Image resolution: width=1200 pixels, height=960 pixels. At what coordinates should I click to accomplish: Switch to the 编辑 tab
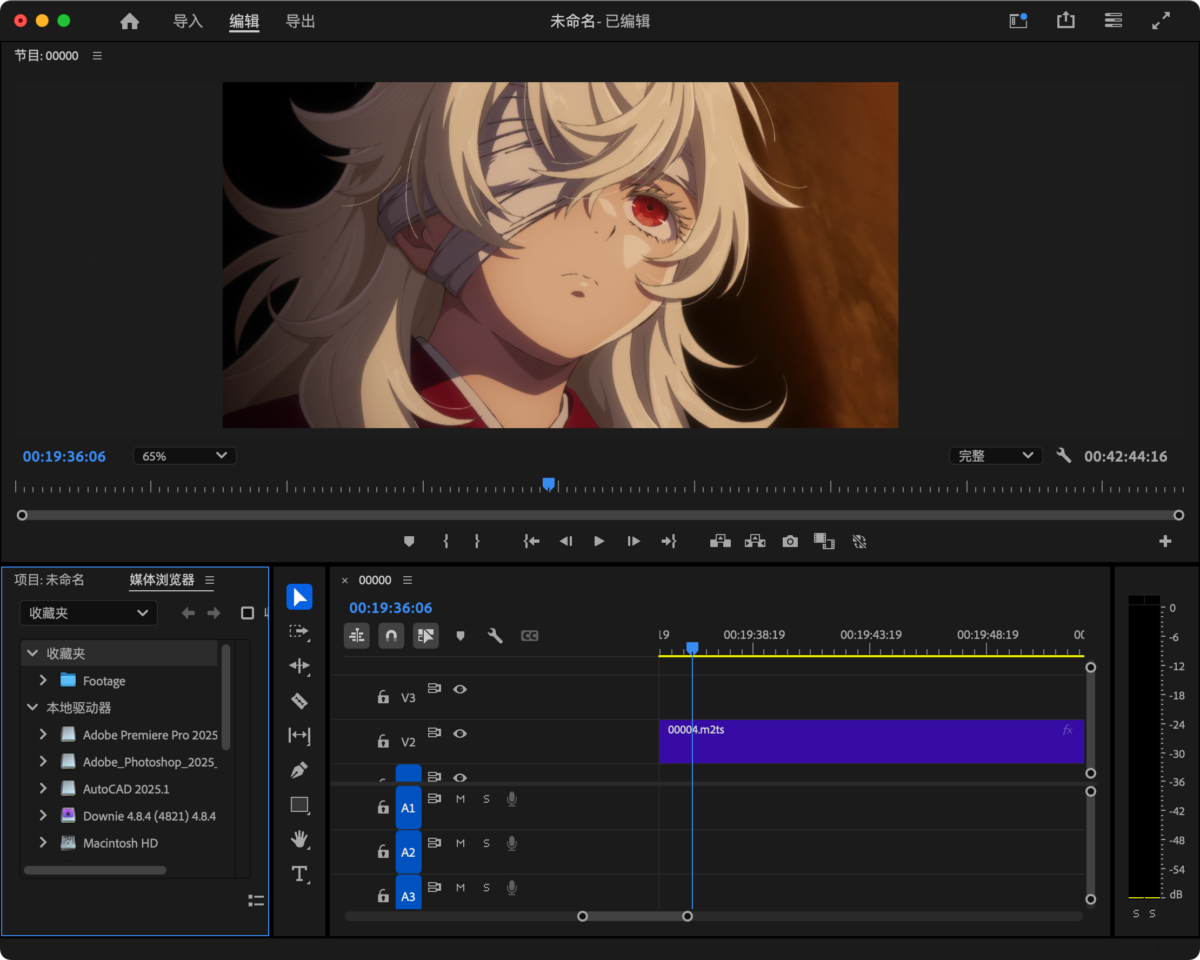click(x=244, y=21)
